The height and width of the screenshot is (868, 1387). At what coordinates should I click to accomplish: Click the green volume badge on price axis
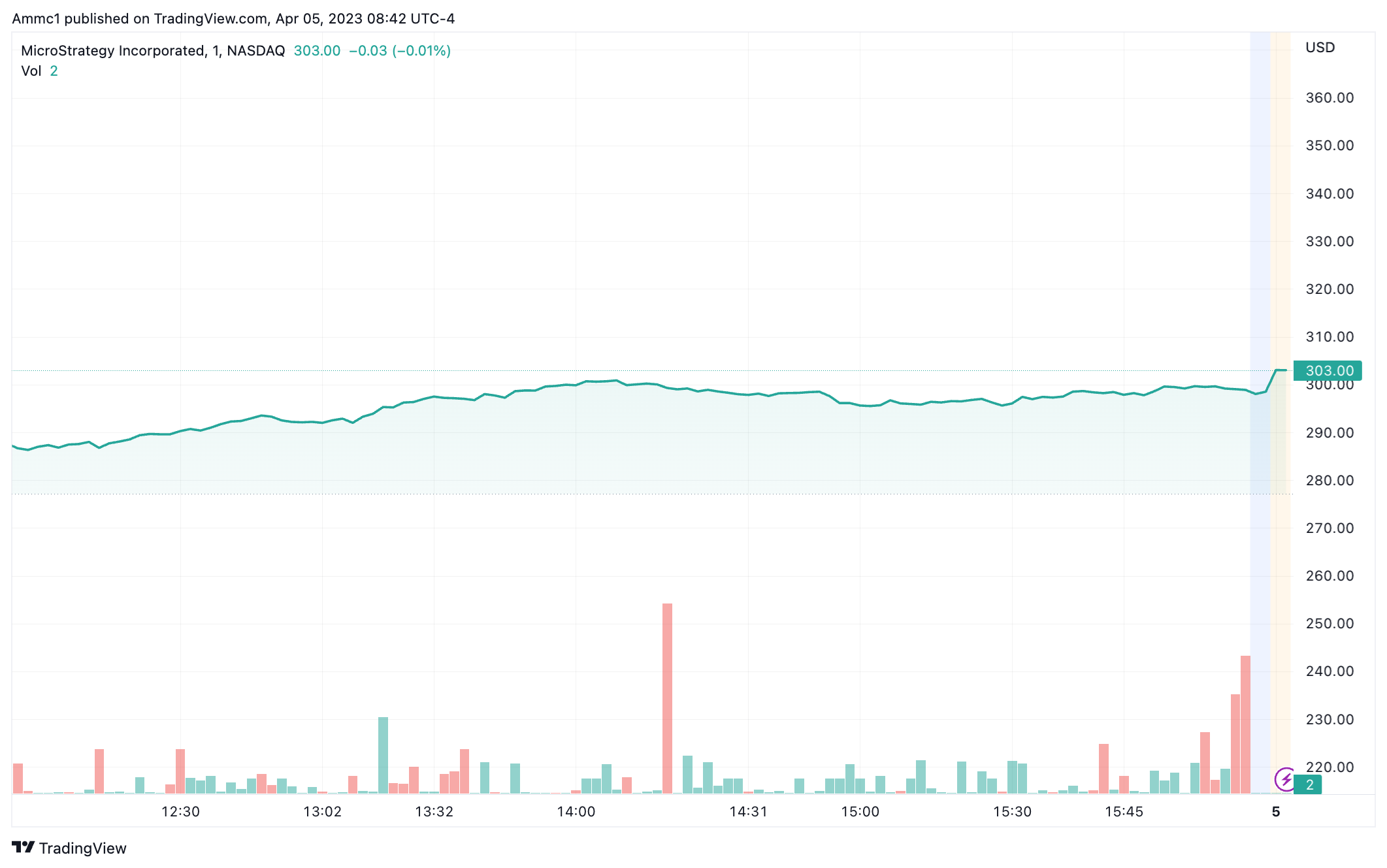point(1309,784)
